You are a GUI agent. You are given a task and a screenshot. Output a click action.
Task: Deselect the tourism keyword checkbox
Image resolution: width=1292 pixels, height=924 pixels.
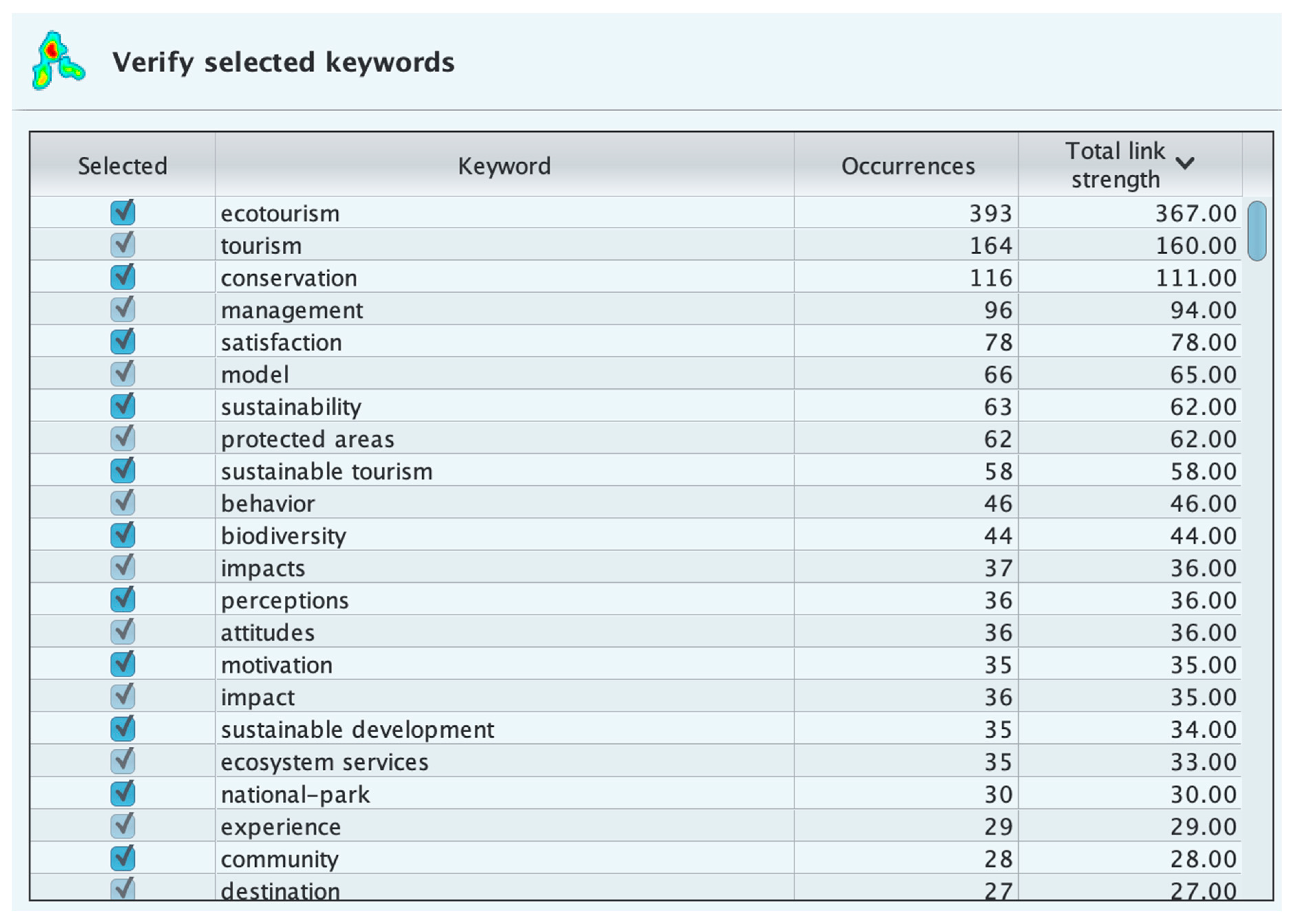tap(122, 245)
